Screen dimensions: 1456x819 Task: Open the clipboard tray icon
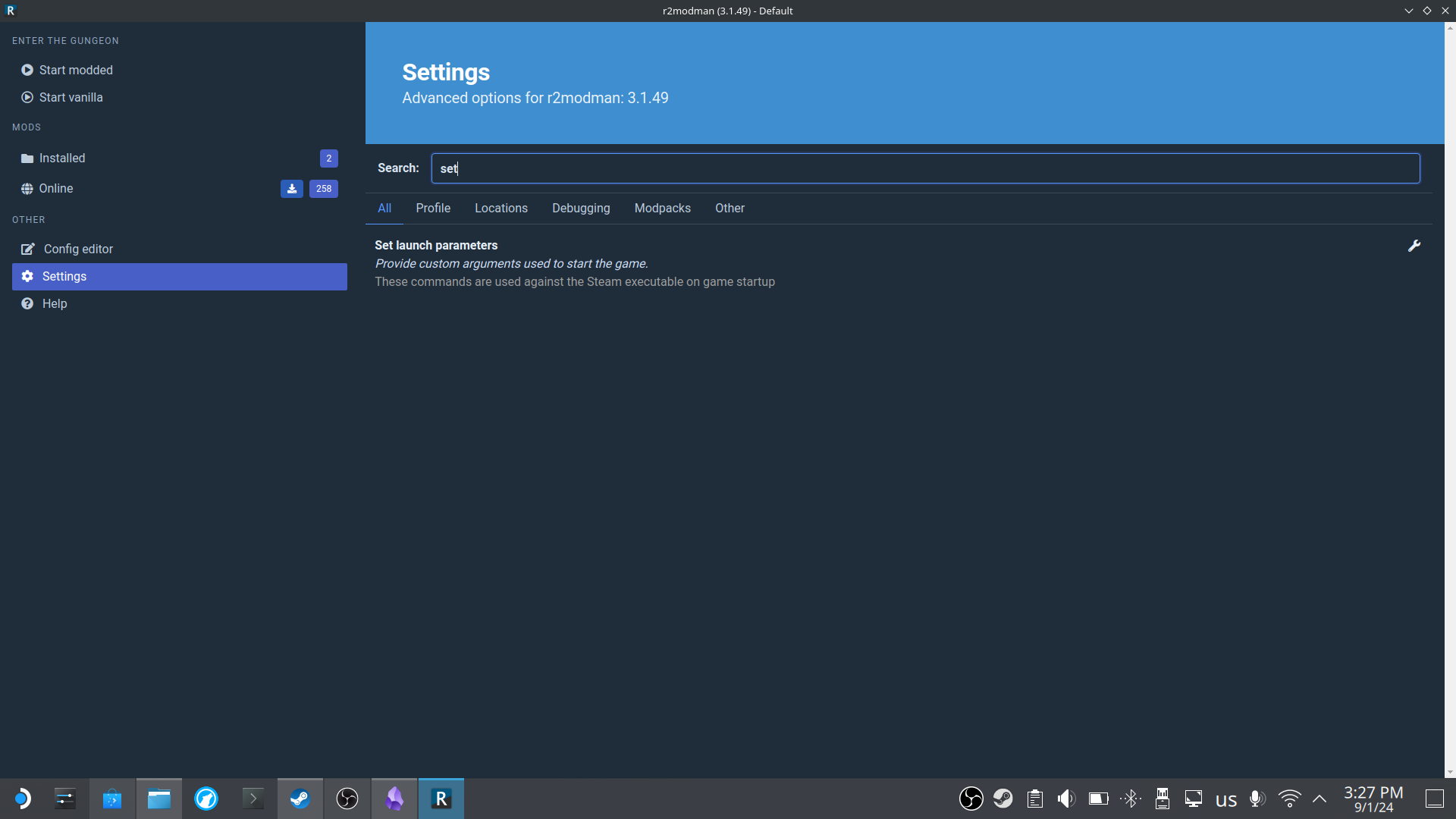click(1035, 799)
